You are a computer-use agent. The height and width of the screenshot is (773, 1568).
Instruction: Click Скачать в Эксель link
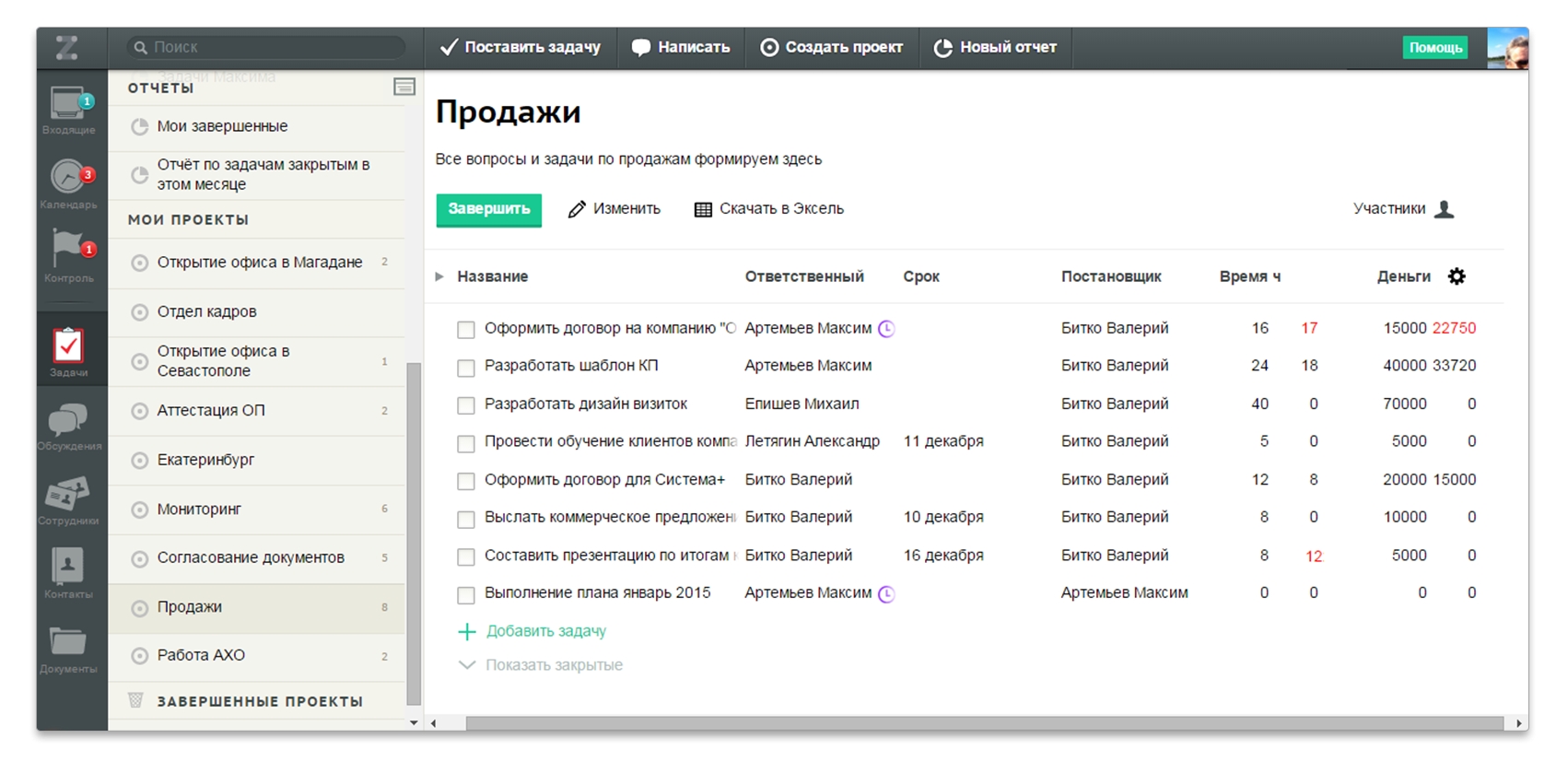tap(781, 209)
